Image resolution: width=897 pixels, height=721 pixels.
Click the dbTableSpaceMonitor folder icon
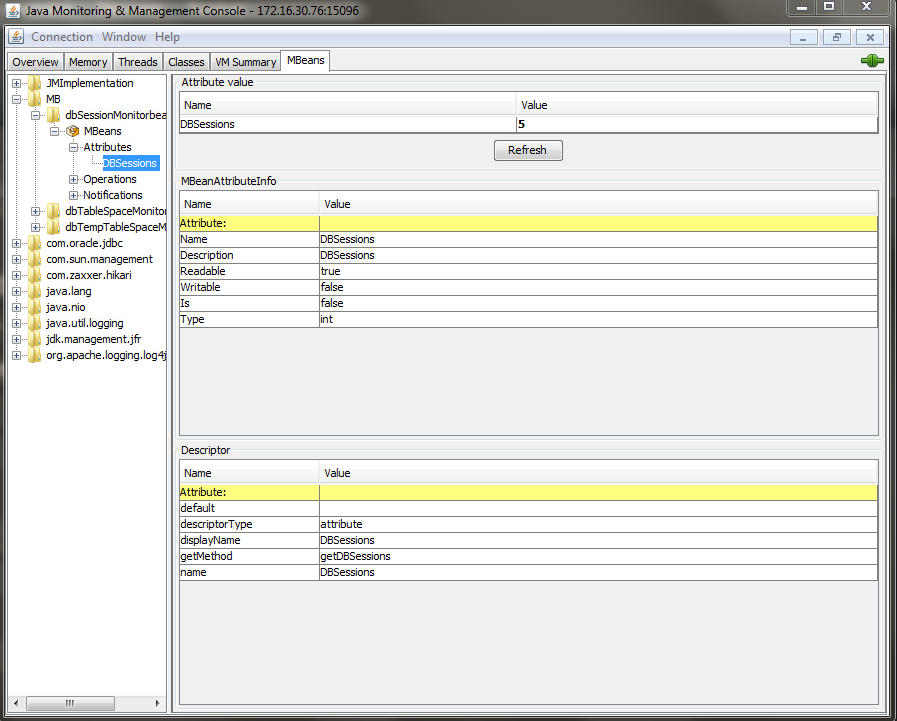(53, 211)
